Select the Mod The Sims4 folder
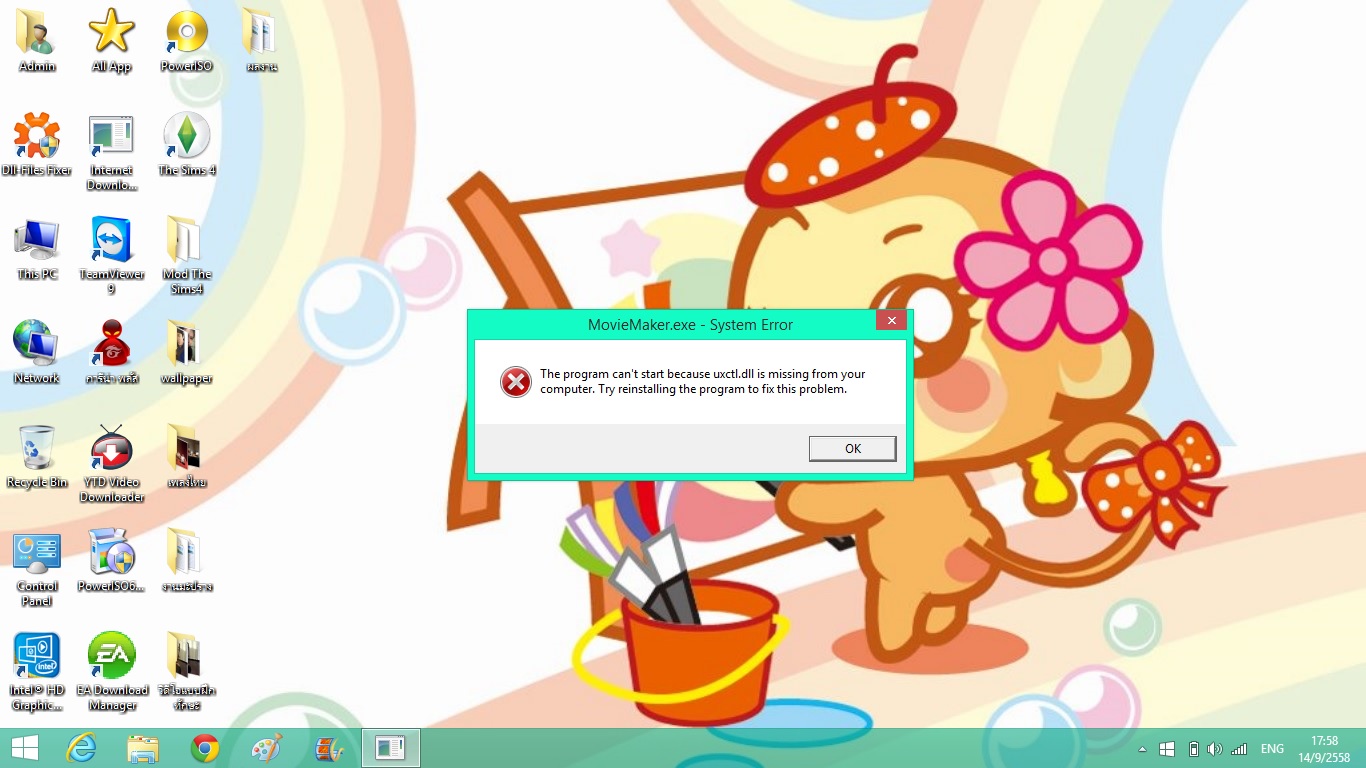The width and height of the screenshot is (1366, 768). point(186,257)
